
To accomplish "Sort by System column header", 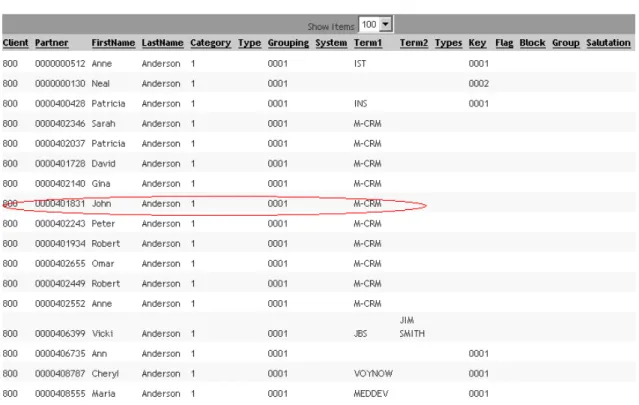I will coord(331,43).
